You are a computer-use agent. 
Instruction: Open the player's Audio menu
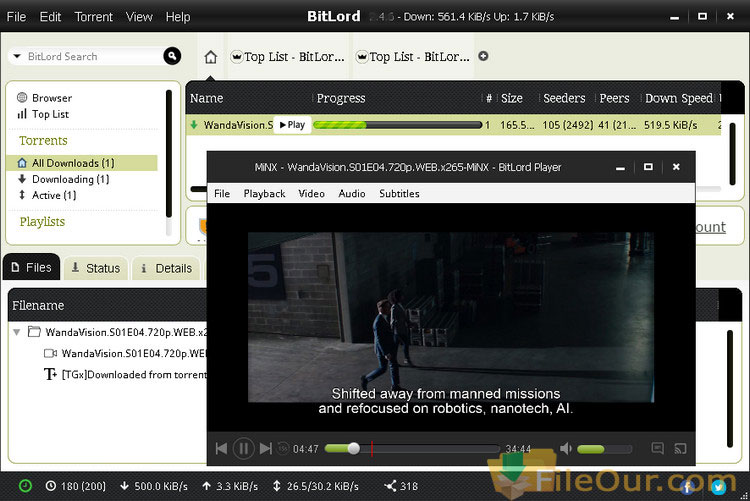pyautogui.click(x=352, y=194)
